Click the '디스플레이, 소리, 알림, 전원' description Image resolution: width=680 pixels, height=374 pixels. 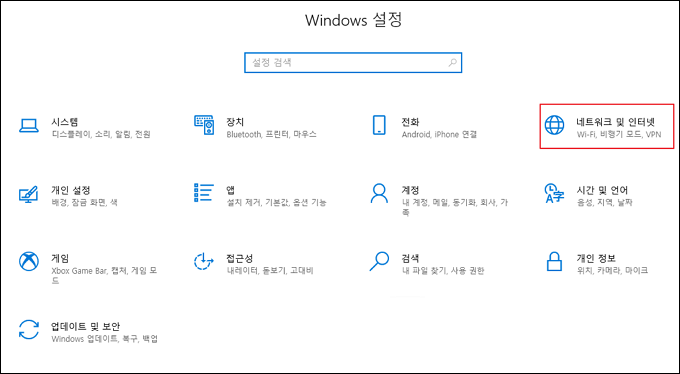tap(101, 134)
